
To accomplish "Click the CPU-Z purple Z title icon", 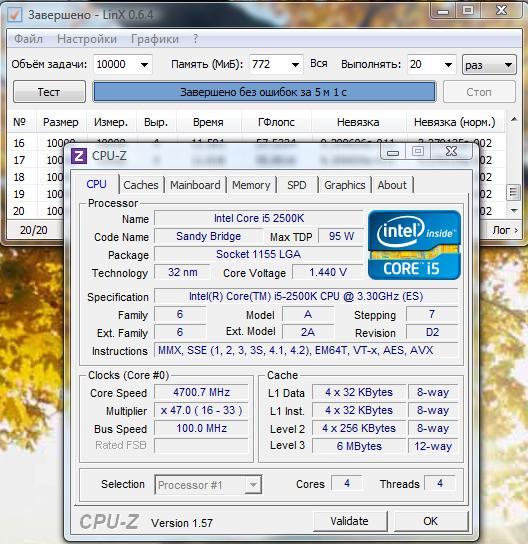I will tap(79, 156).
